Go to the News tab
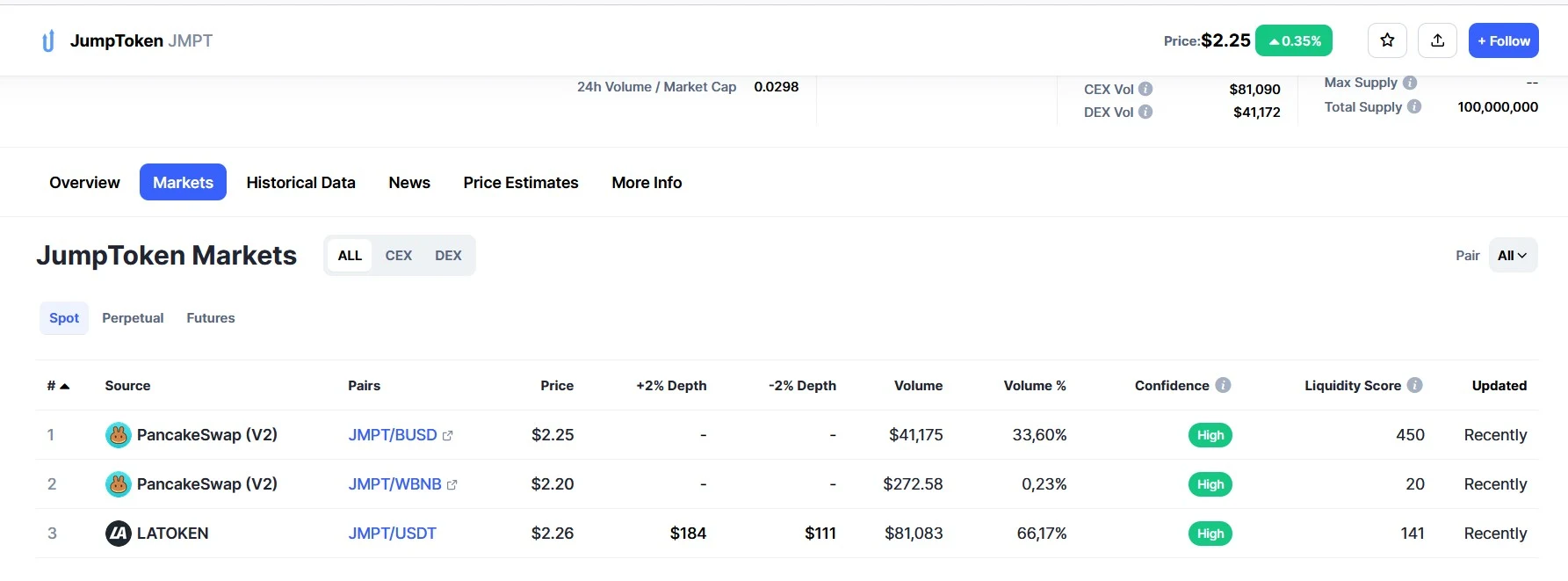This screenshot has width=1568, height=581. [409, 182]
